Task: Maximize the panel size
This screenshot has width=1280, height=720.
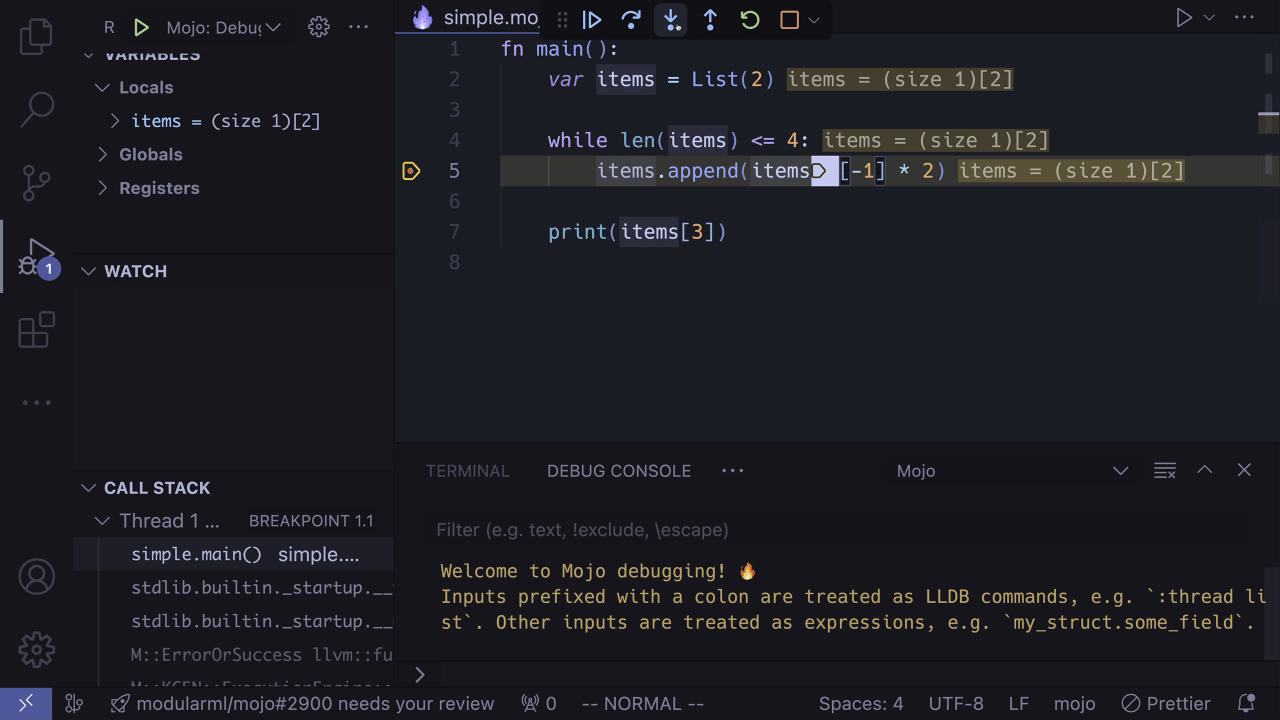Action: point(1205,470)
